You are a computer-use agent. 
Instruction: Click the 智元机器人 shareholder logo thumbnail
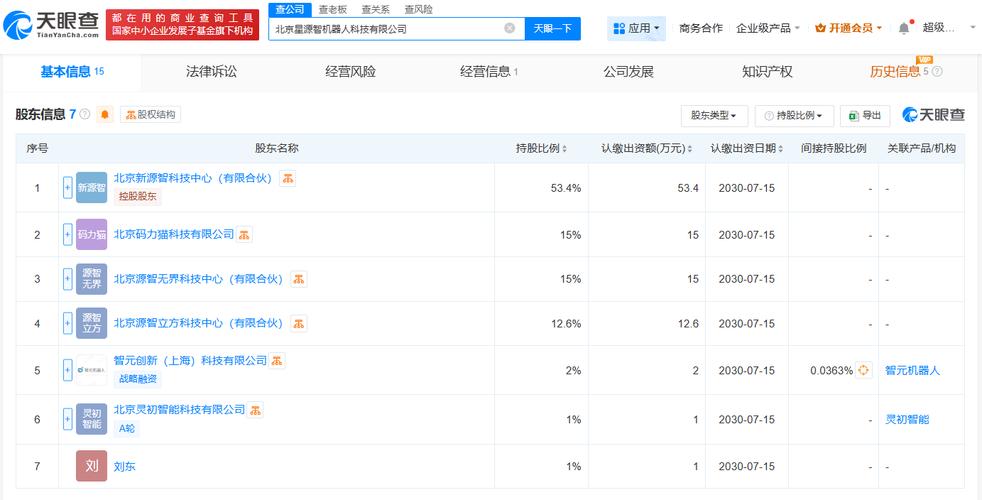pos(91,370)
